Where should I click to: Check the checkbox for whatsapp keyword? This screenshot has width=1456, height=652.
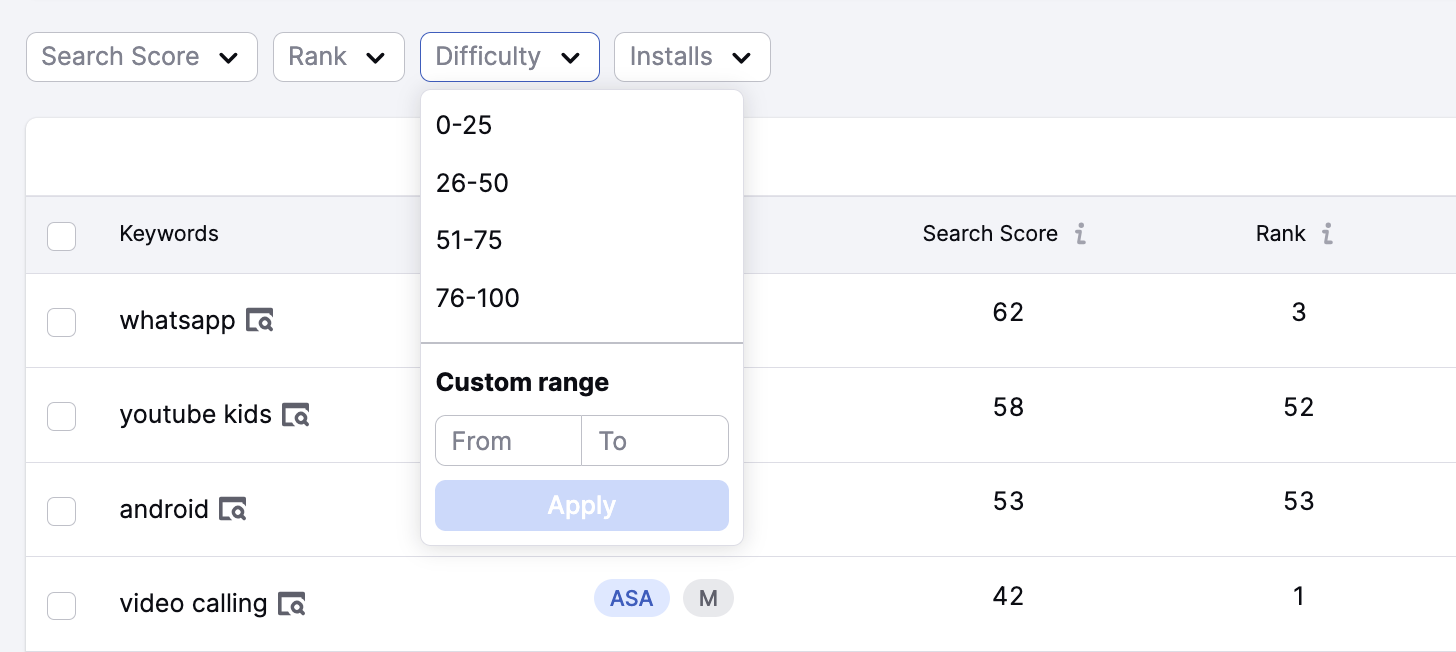tap(61, 322)
